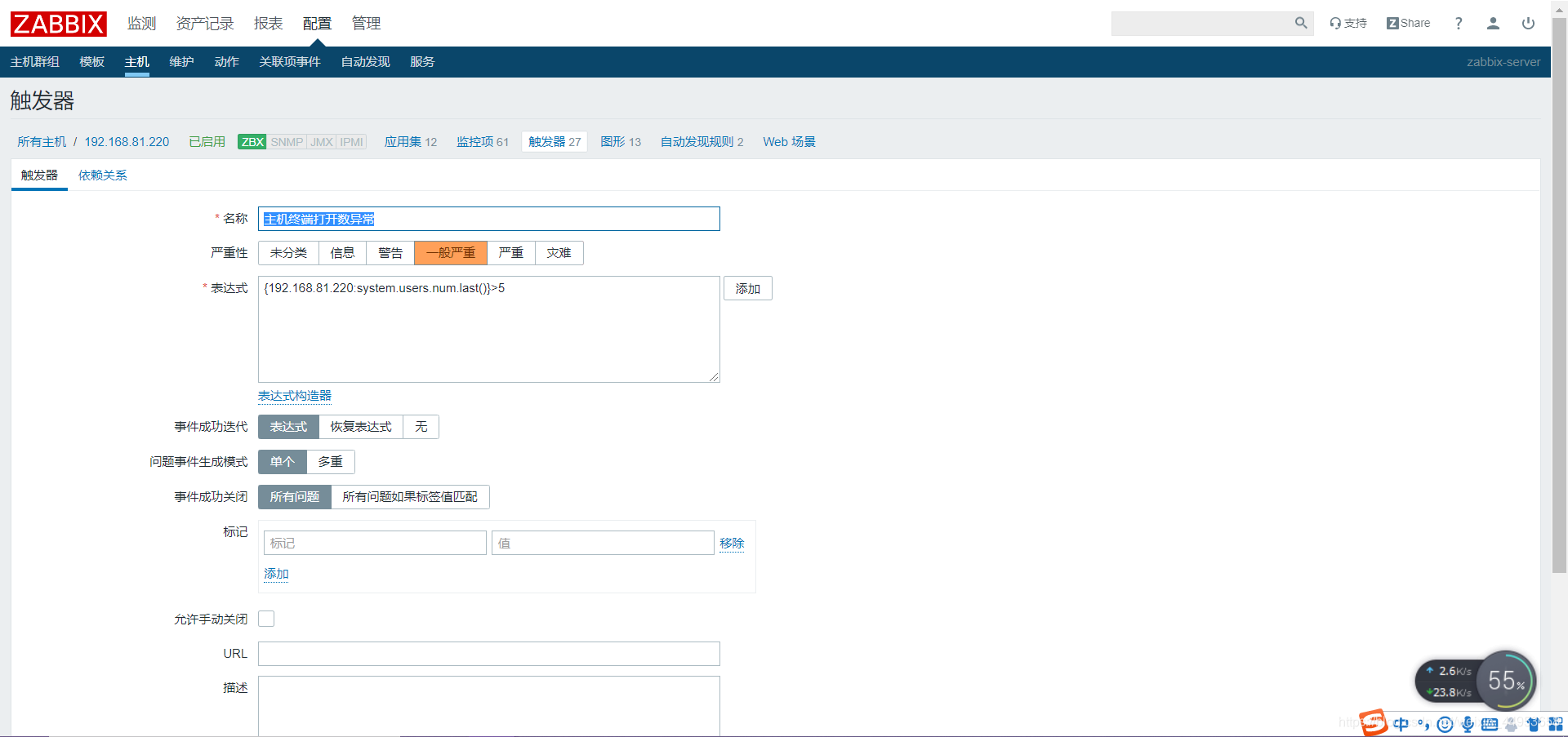Enable the 允许手动关闭 checkbox

pyautogui.click(x=266, y=619)
